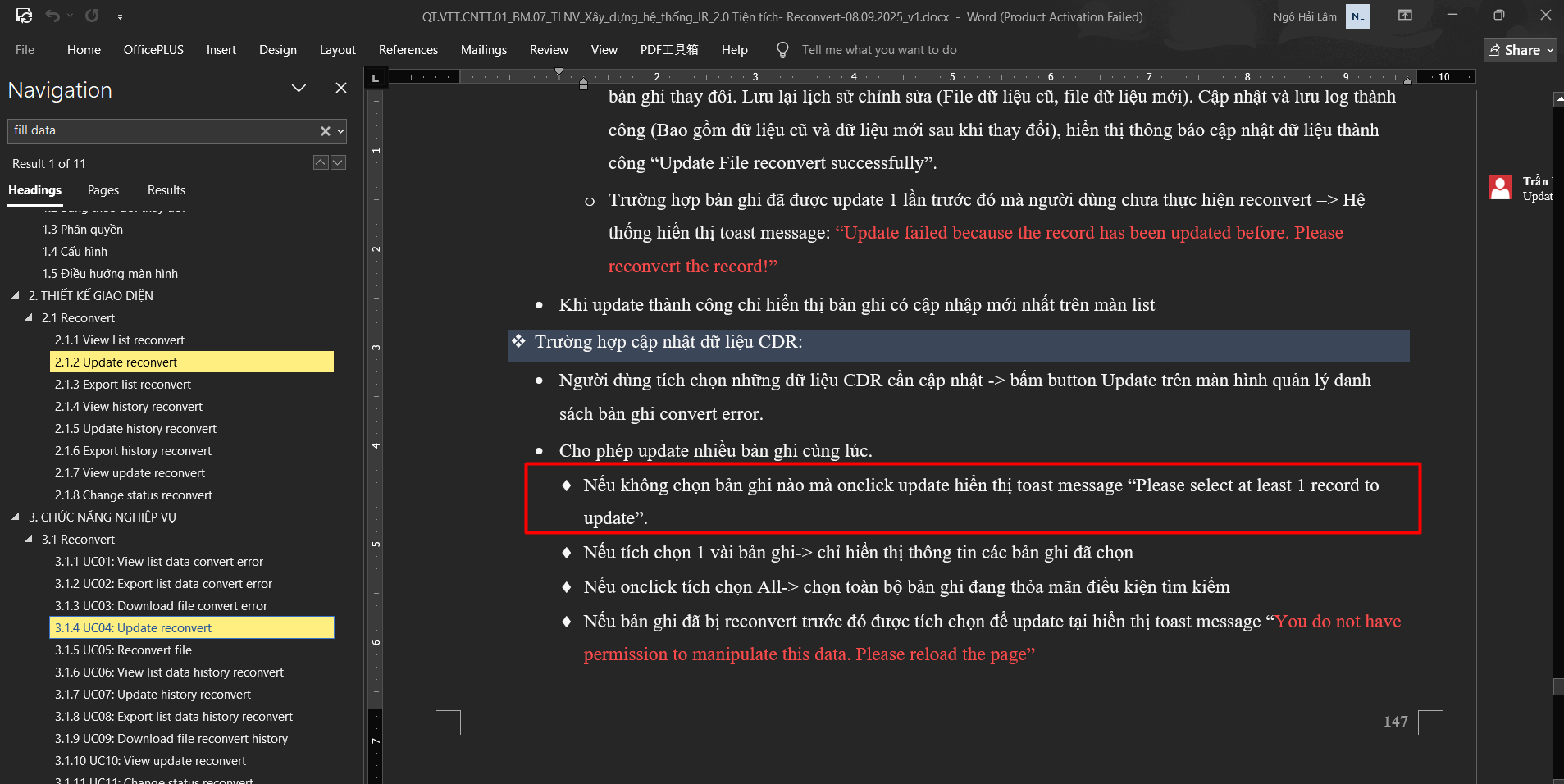This screenshot has width=1564, height=784.
Task: Switch to the Pages tab in Navigation
Action: (103, 190)
